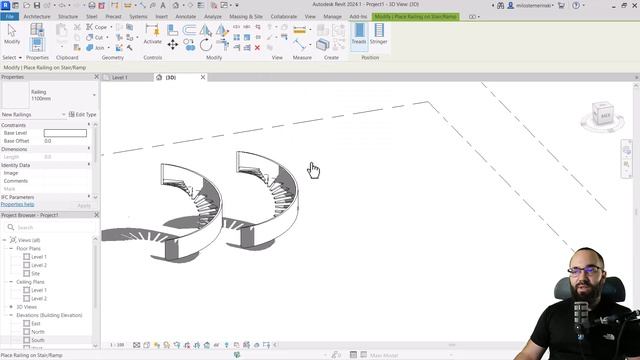Screen dimensions: 640x360
Task: Click the Project Browser search field
Action: pos(51,227)
